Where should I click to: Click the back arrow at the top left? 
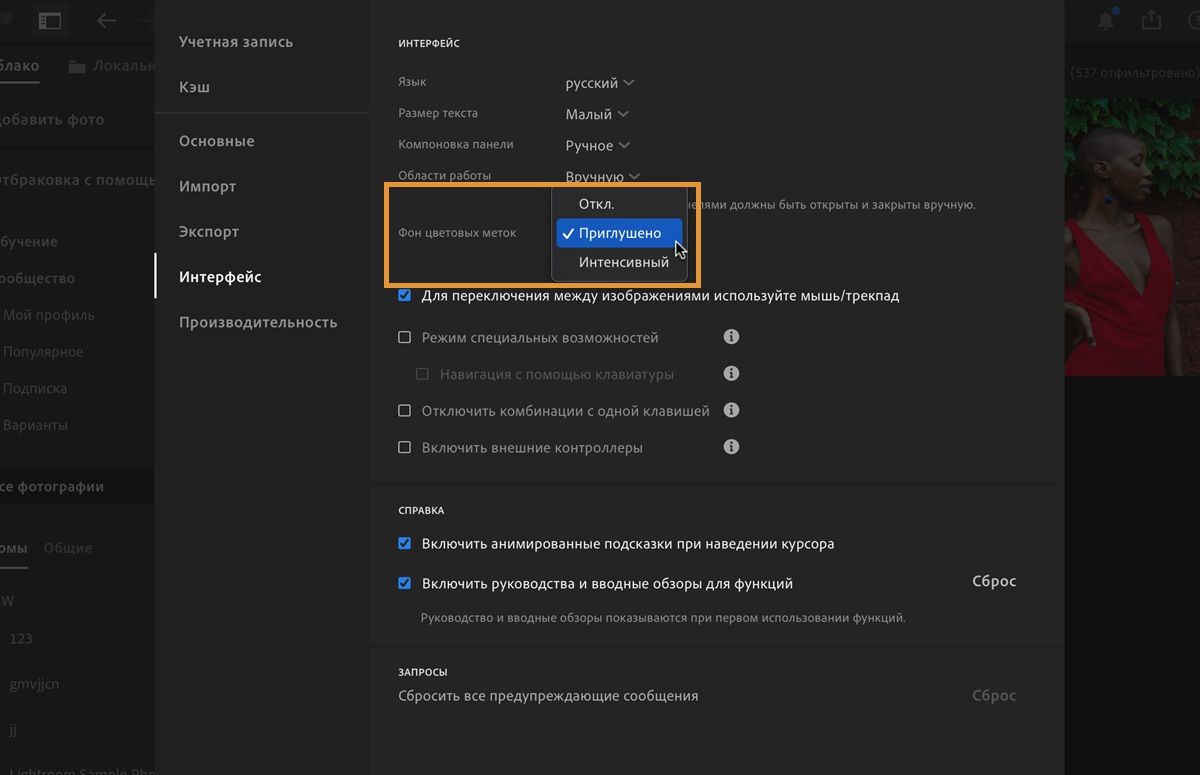coord(106,20)
